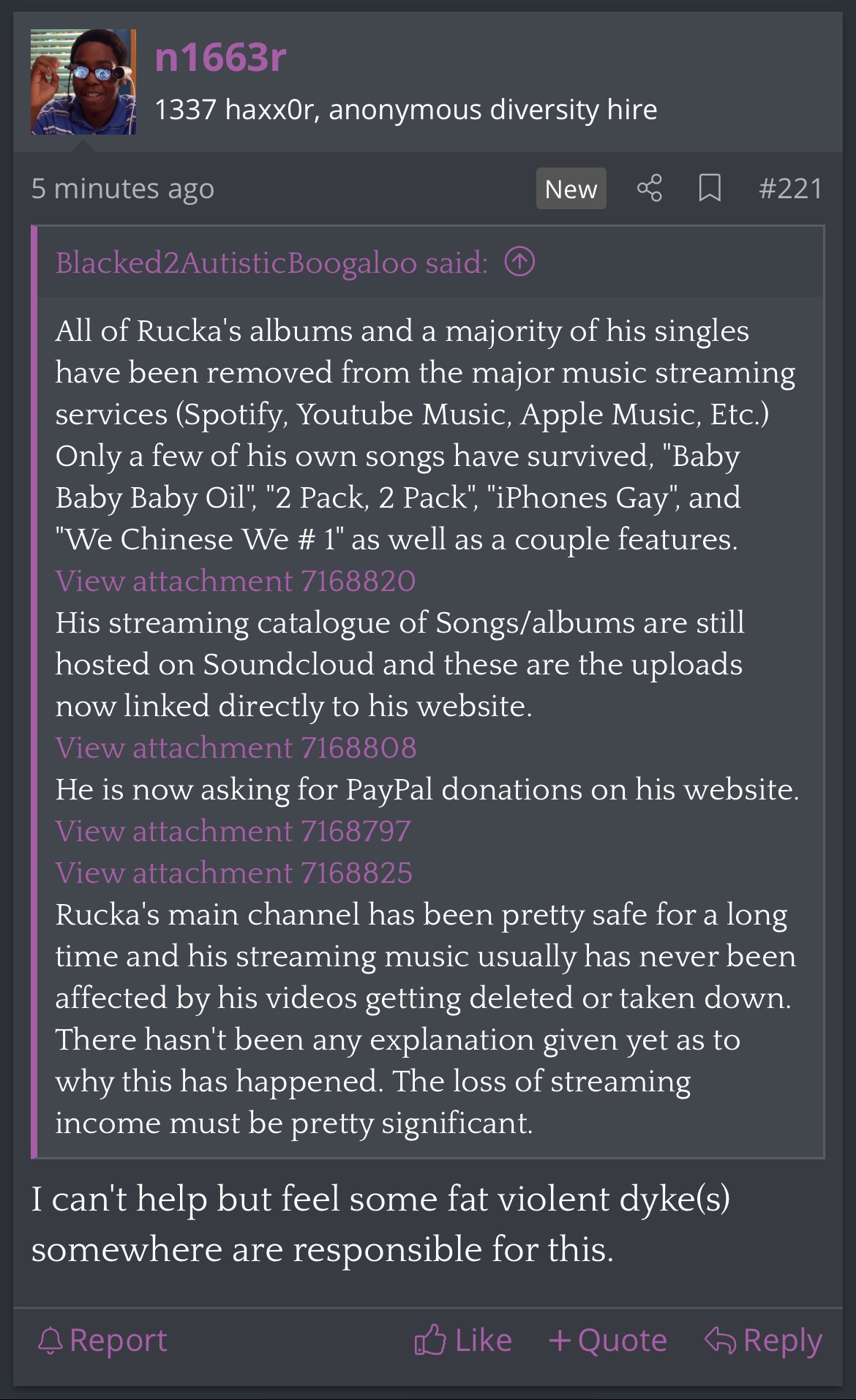Click the thumbs-up Like icon

click(x=430, y=1340)
